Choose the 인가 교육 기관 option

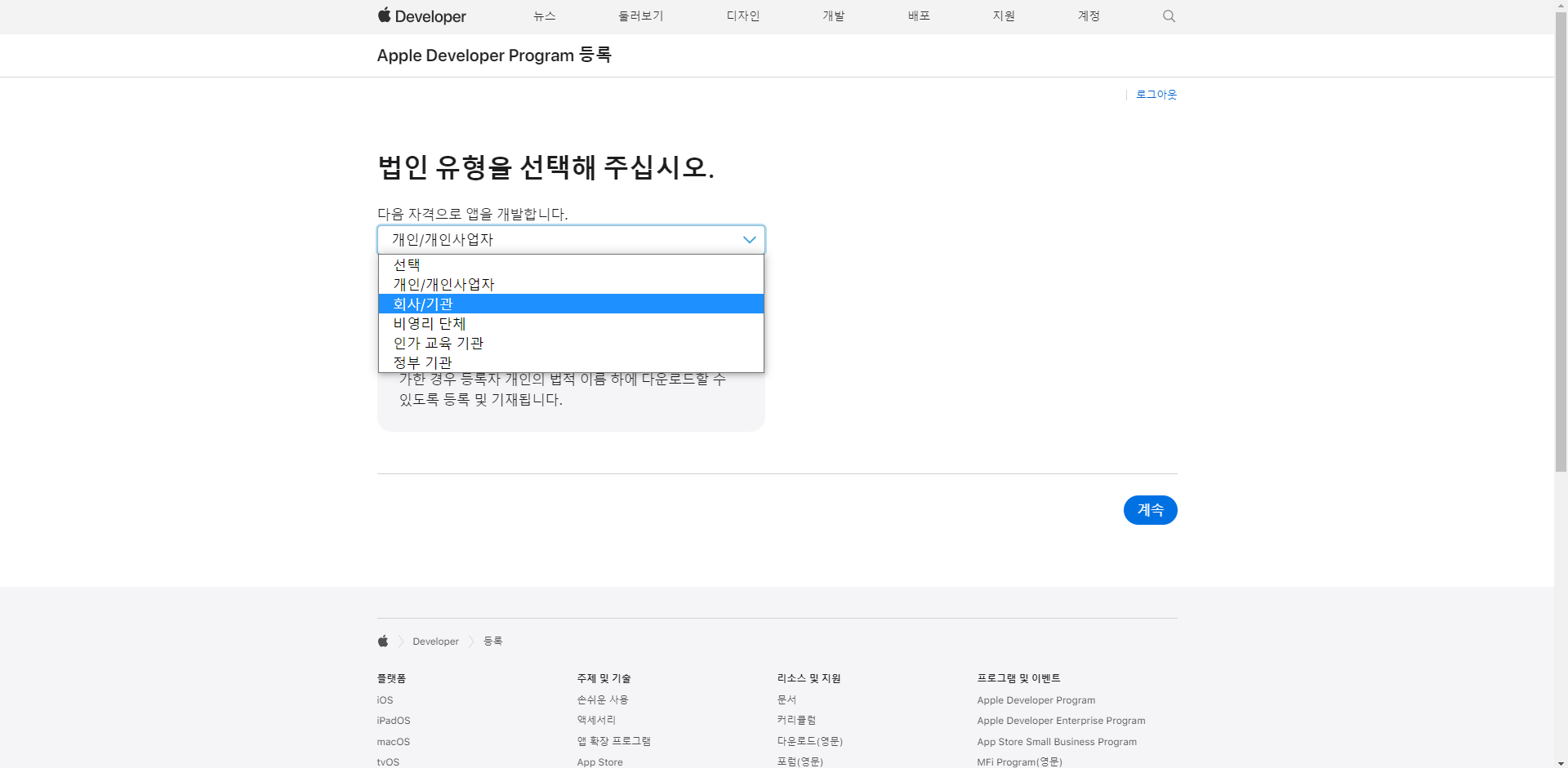point(571,343)
